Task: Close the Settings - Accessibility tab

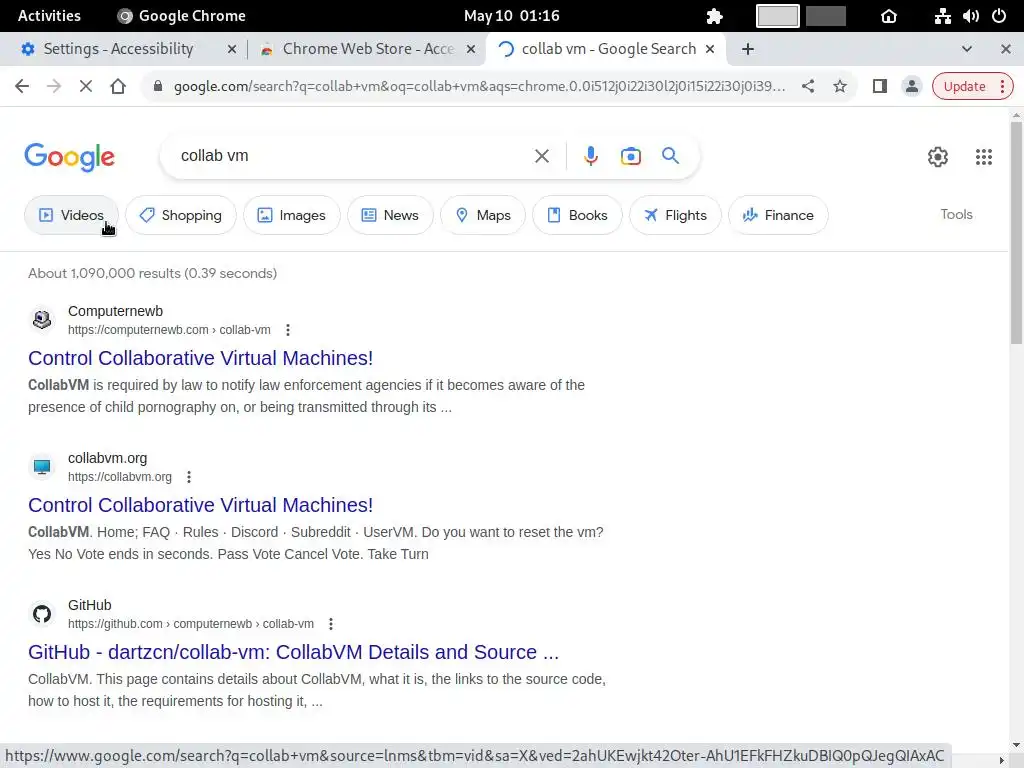Action: click(232, 49)
